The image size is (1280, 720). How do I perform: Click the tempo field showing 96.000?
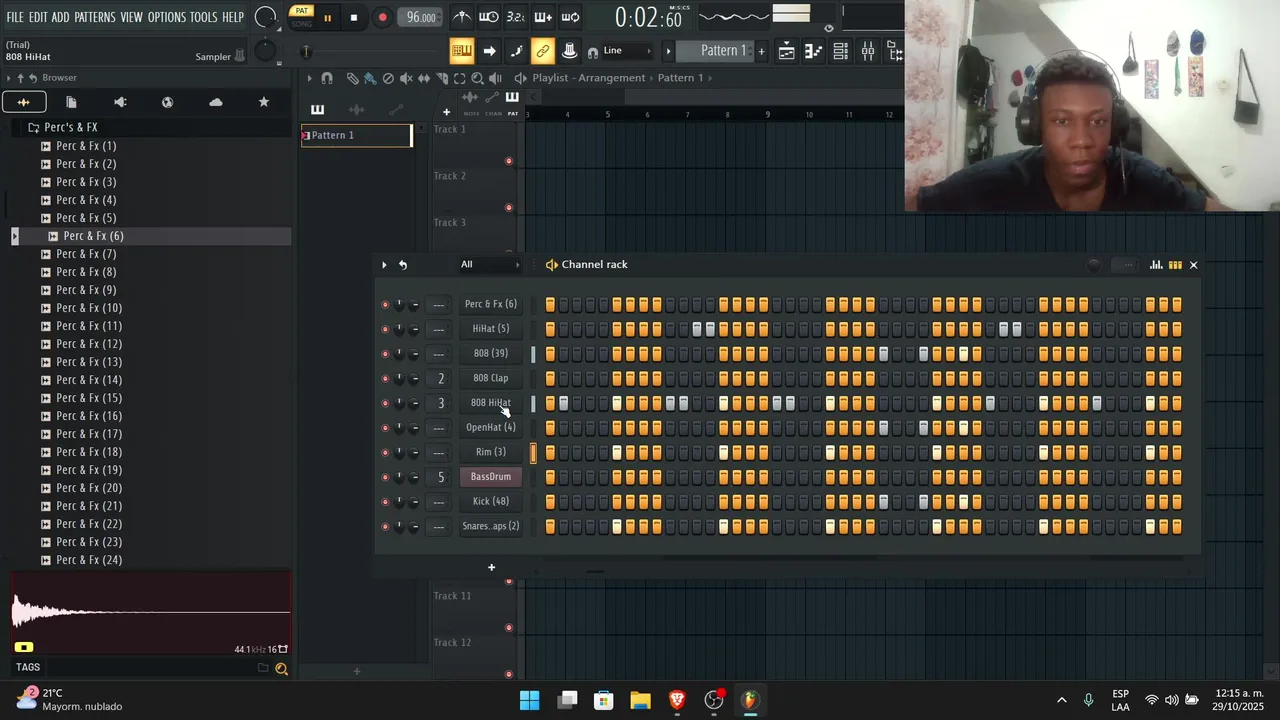click(x=421, y=17)
